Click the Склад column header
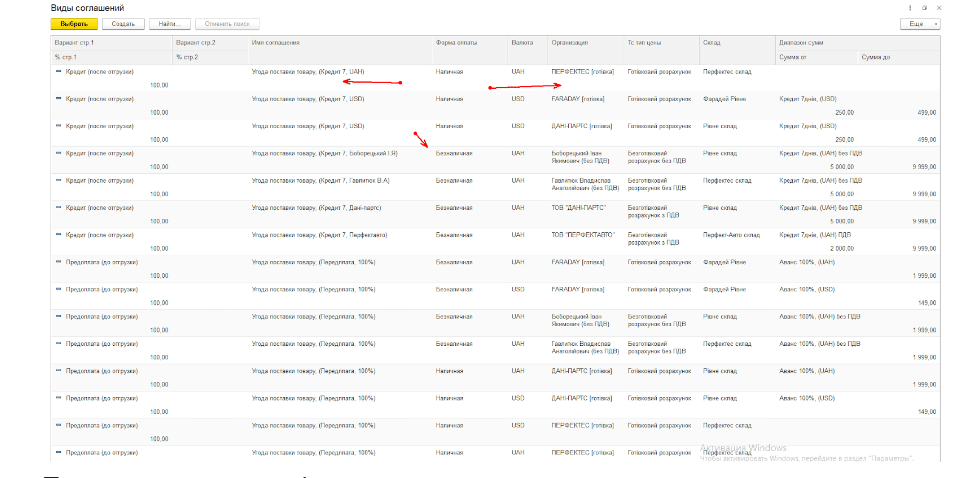959x478 pixels. point(712,43)
